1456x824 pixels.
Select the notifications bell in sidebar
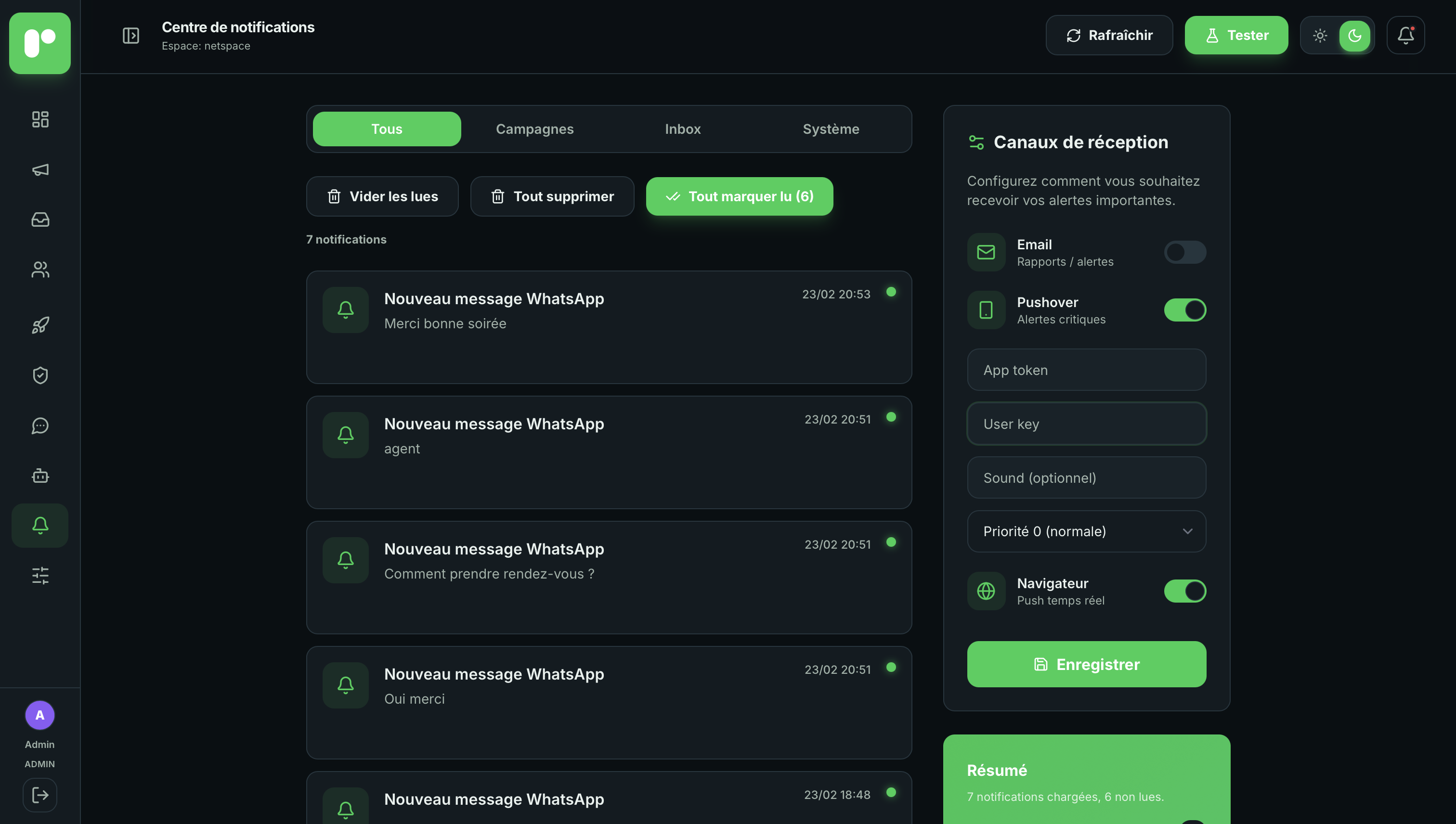point(40,525)
